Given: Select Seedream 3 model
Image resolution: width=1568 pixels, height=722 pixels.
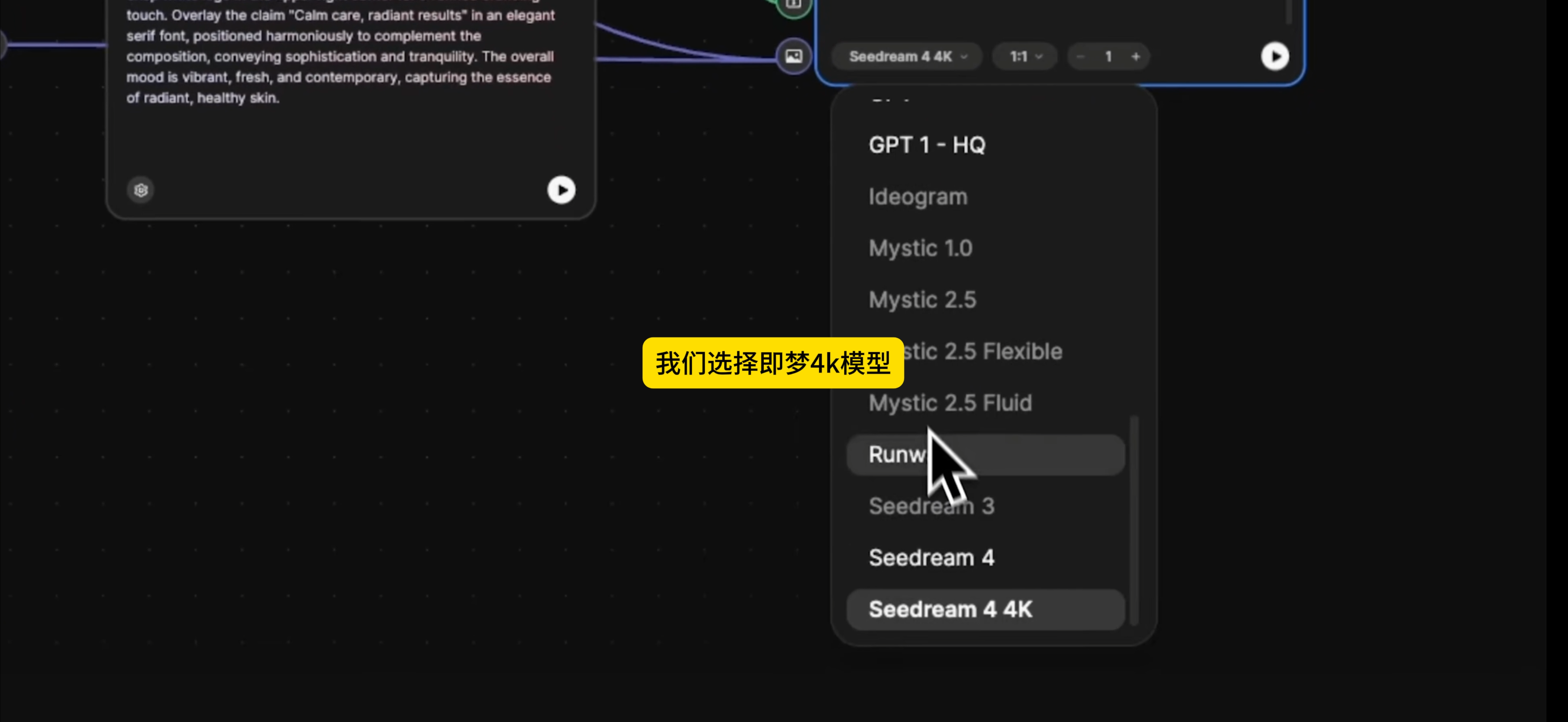Looking at the screenshot, I should (x=985, y=506).
